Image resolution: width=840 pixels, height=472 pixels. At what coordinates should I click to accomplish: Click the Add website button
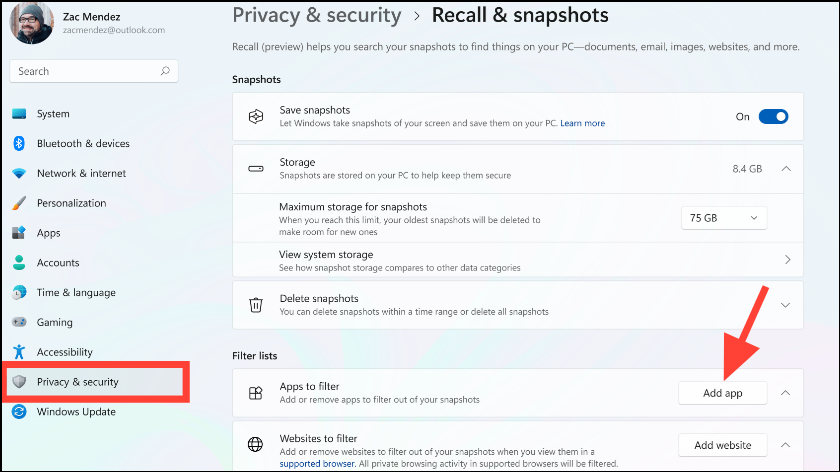[722, 445]
